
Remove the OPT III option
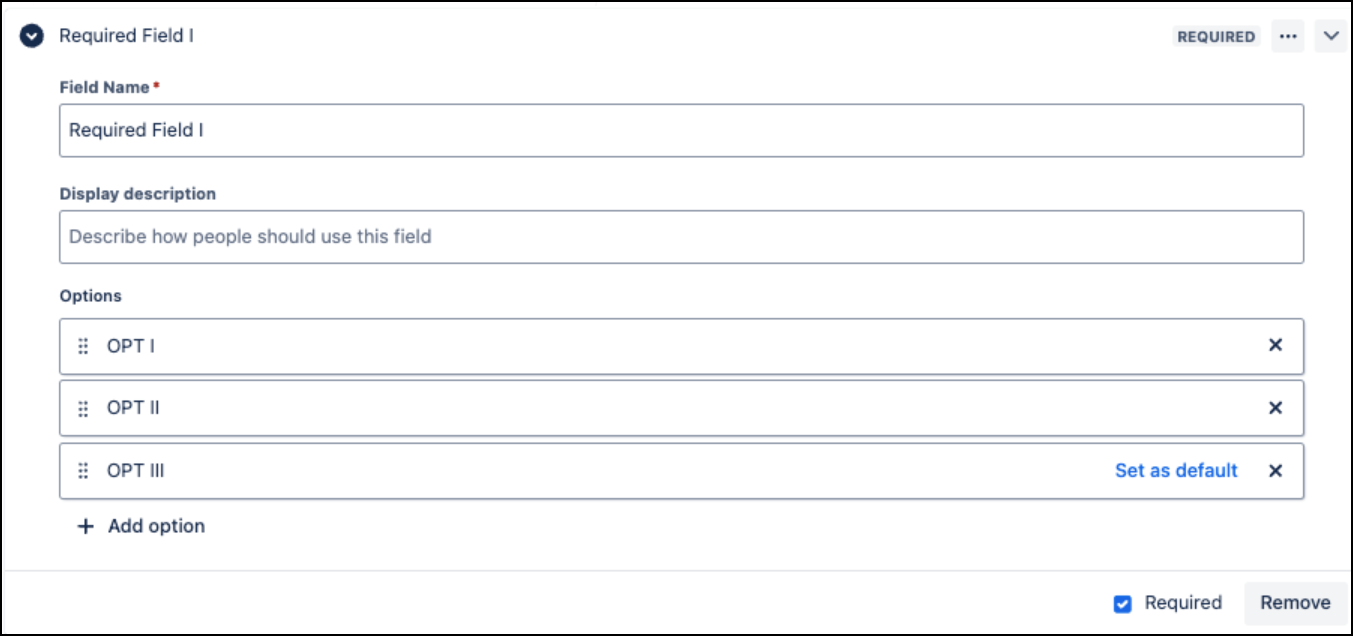pyautogui.click(x=1275, y=471)
